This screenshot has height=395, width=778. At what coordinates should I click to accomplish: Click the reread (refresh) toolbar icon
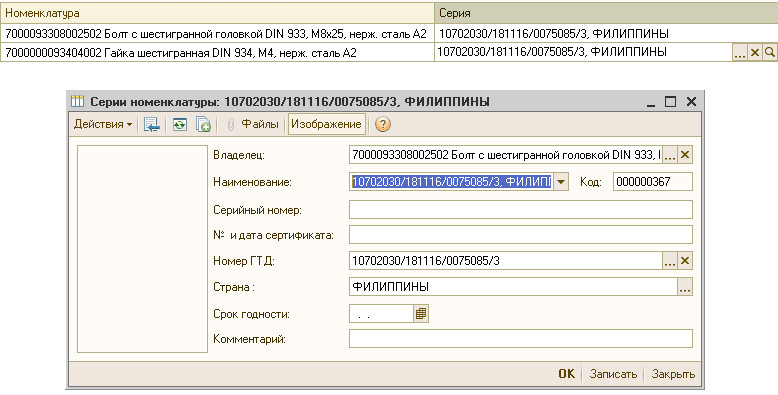coord(180,125)
